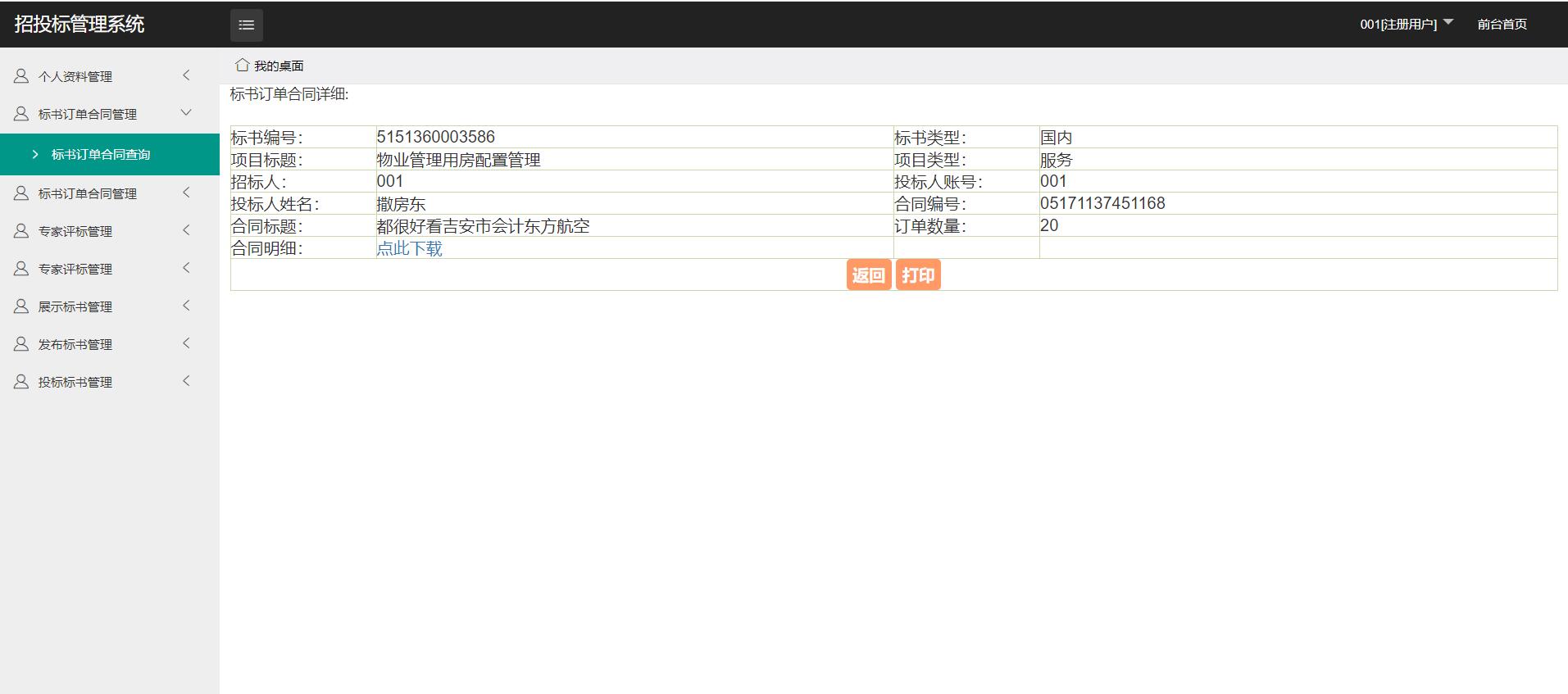The width and height of the screenshot is (1568, 694).
Task: Click the 招标人 label
Action: (258, 182)
